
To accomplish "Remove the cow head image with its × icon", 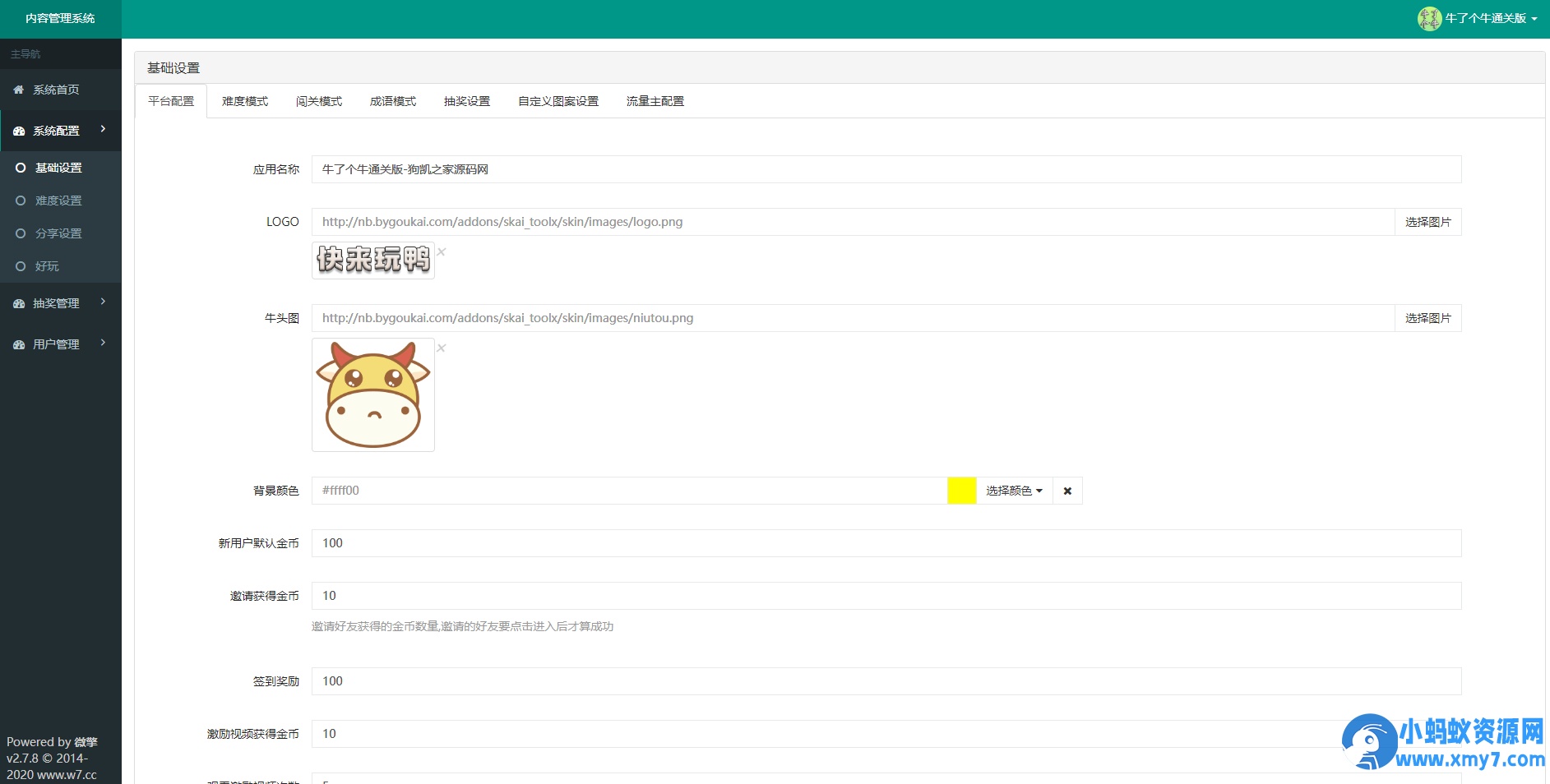I will point(442,348).
